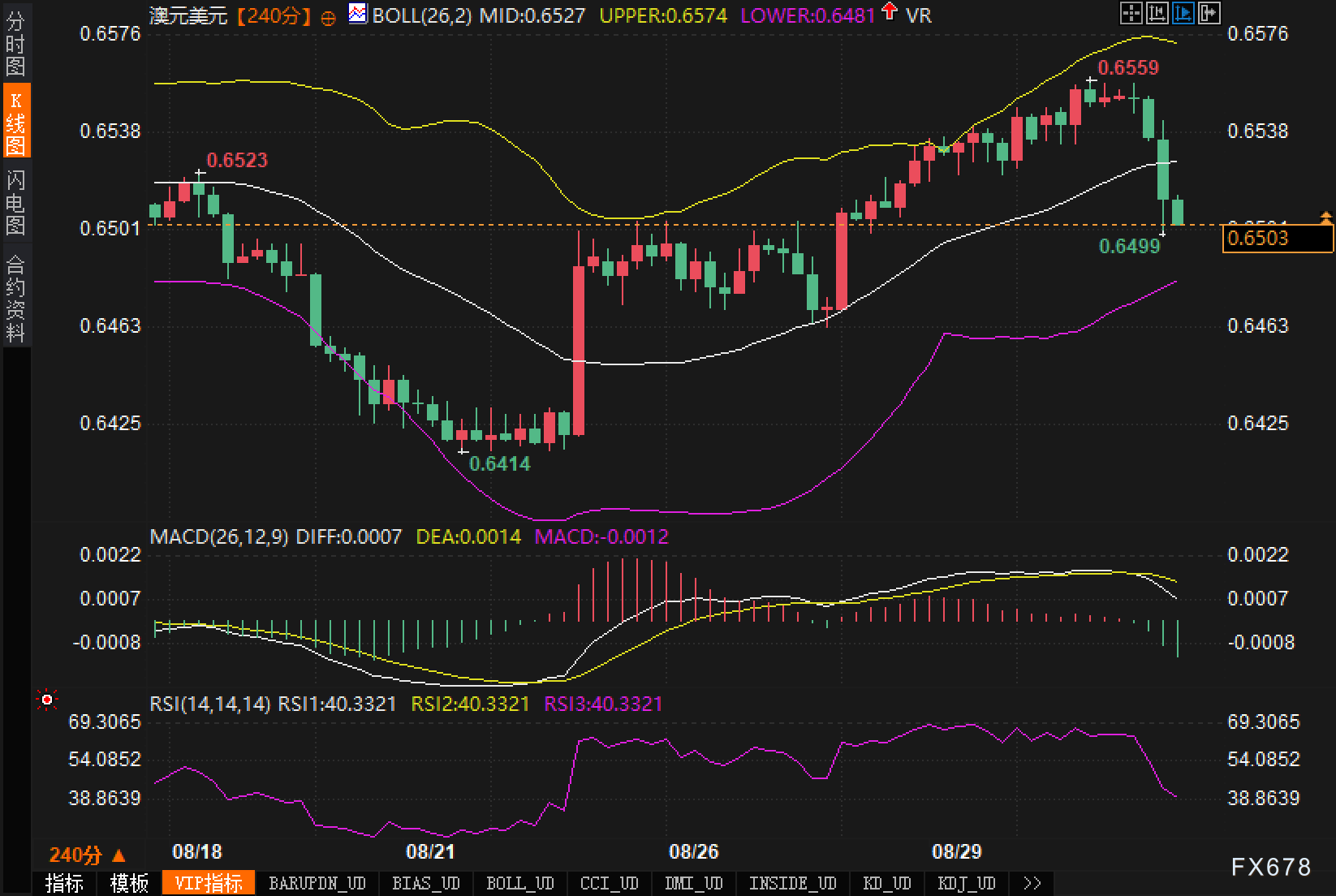Screen dimensions: 1336x896
Task: Click the BOLL indicator chart icon
Action: tap(357, 14)
